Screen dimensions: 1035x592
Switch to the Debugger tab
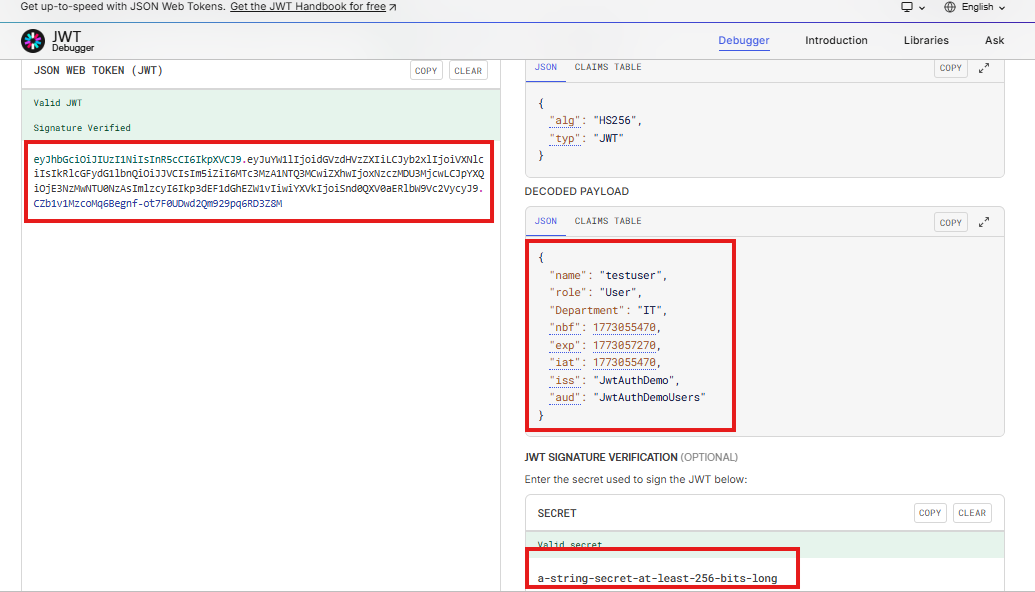click(744, 40)
